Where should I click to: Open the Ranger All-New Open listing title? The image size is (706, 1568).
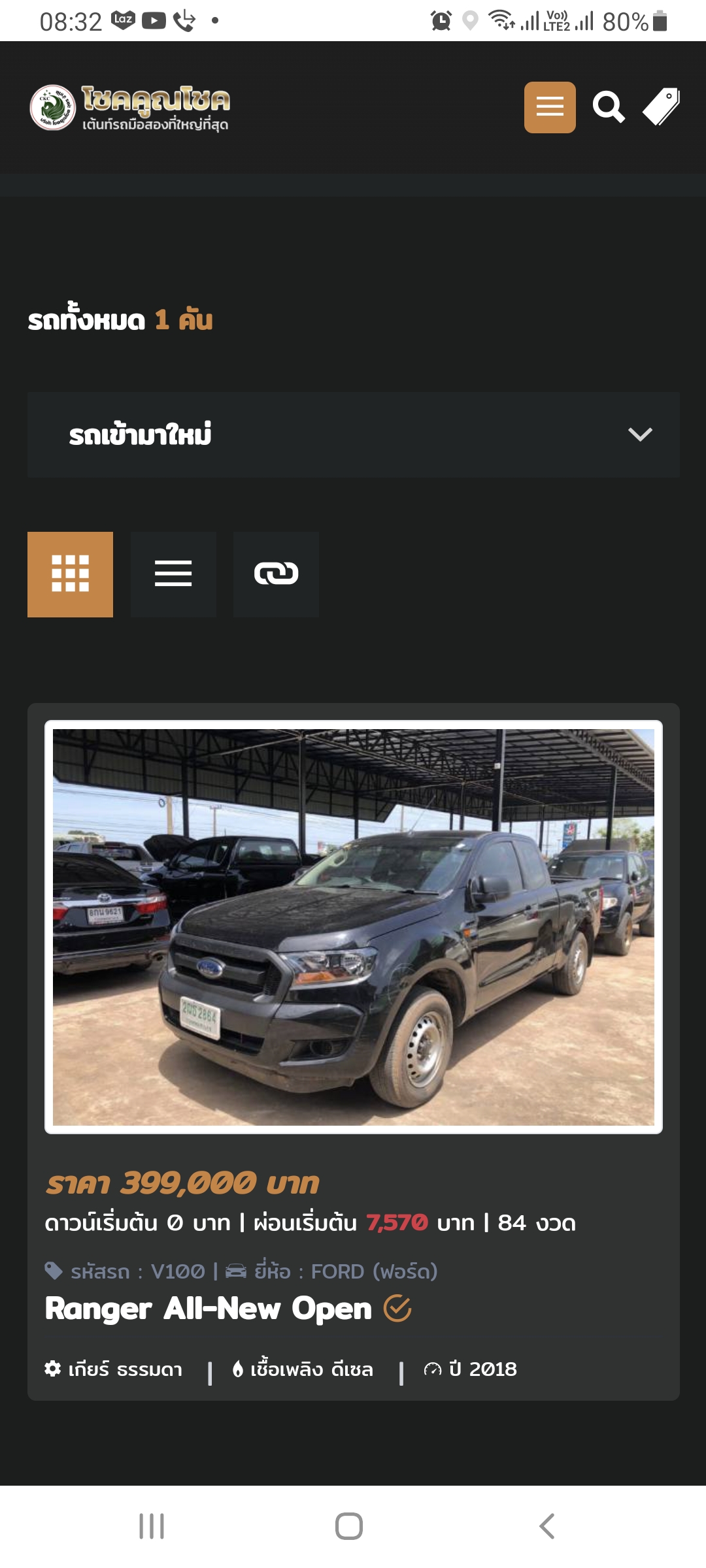(208, 1309)
